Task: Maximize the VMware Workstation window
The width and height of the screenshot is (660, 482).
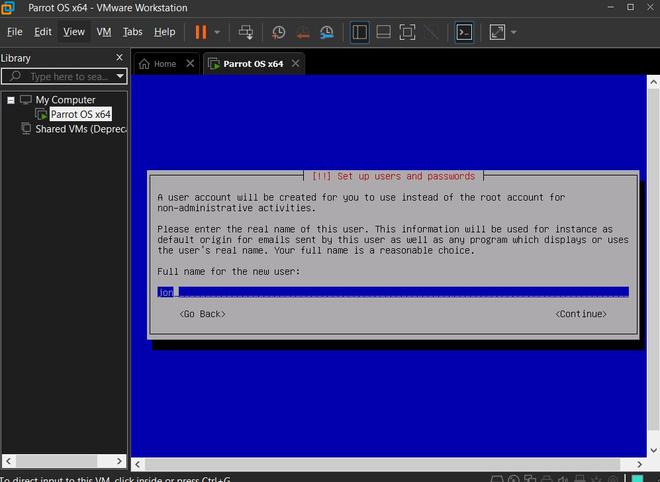Action: coord(631,7)
